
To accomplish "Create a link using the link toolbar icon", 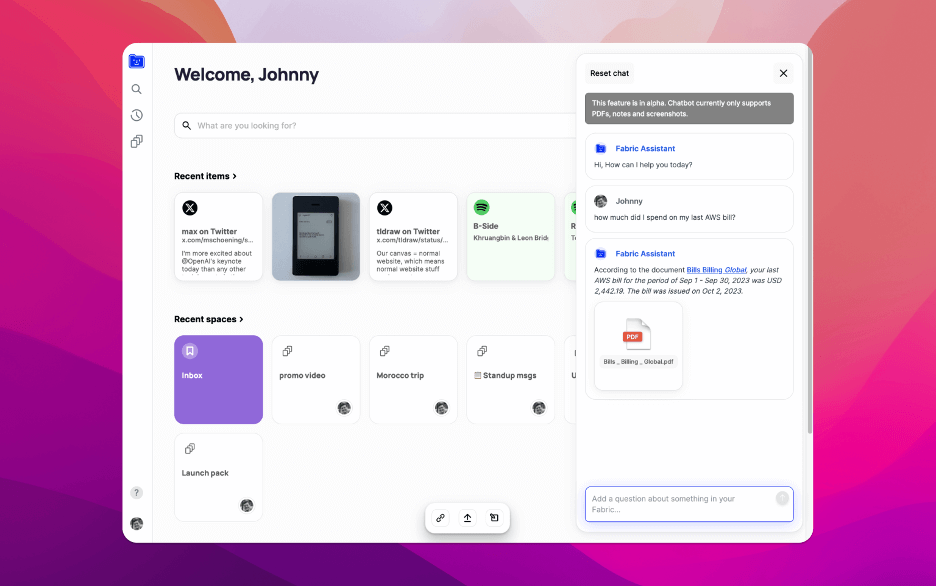I will coord(440,518).
